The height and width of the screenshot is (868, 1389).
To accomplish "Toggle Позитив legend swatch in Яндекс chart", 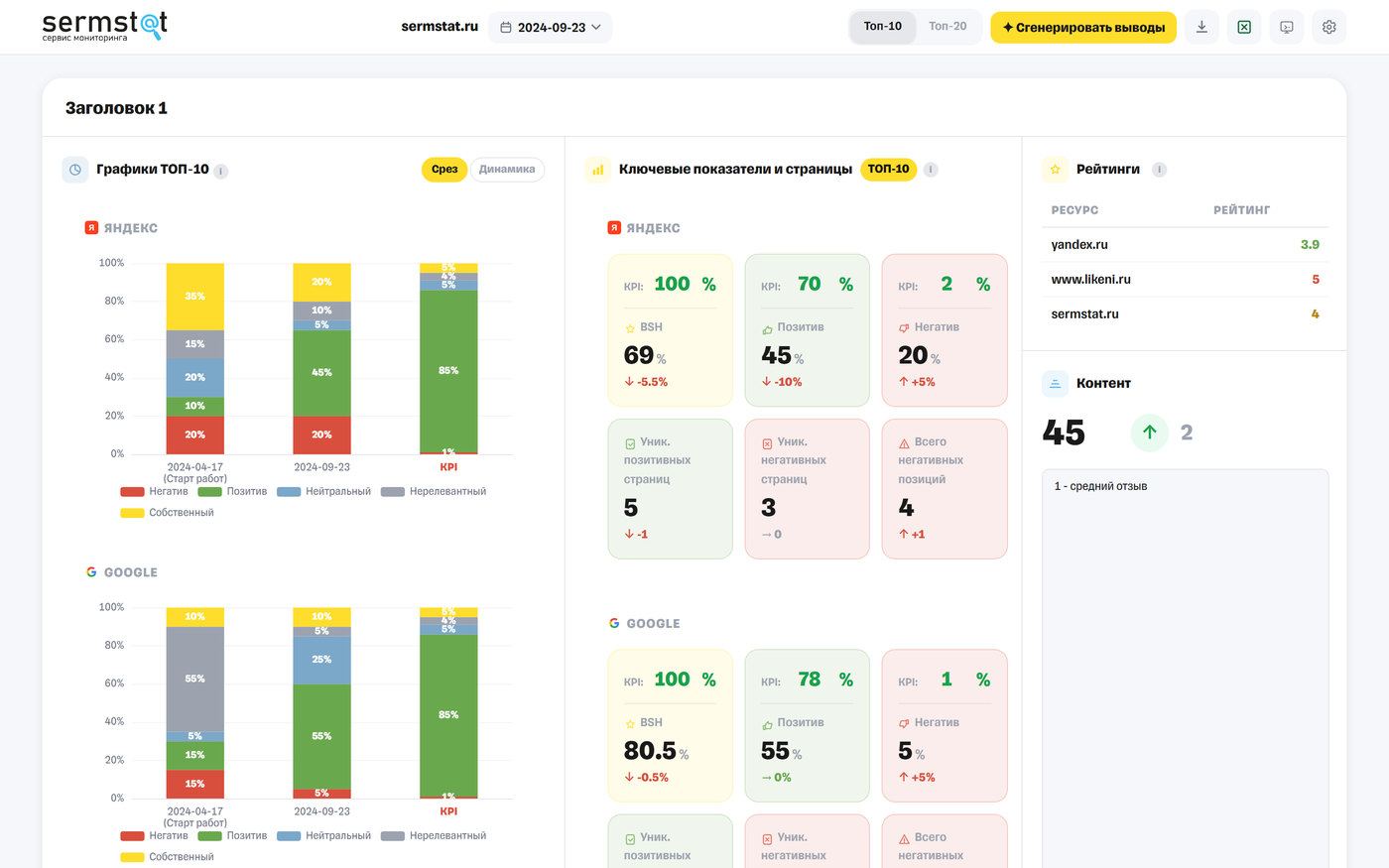I will 210,492.
